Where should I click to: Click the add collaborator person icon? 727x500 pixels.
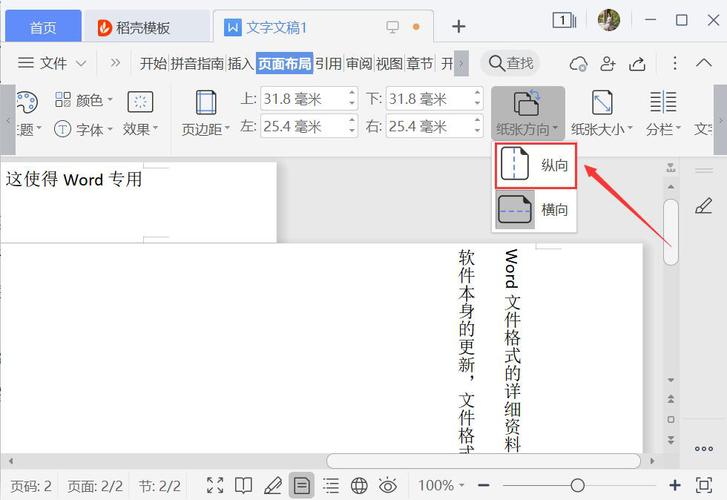tap(607, 64)
